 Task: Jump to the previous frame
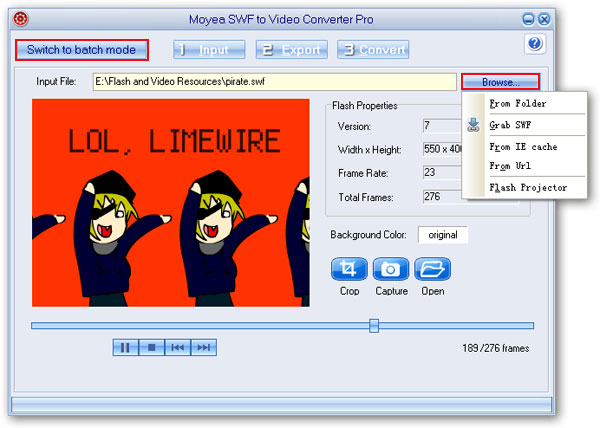coord(178,347)
